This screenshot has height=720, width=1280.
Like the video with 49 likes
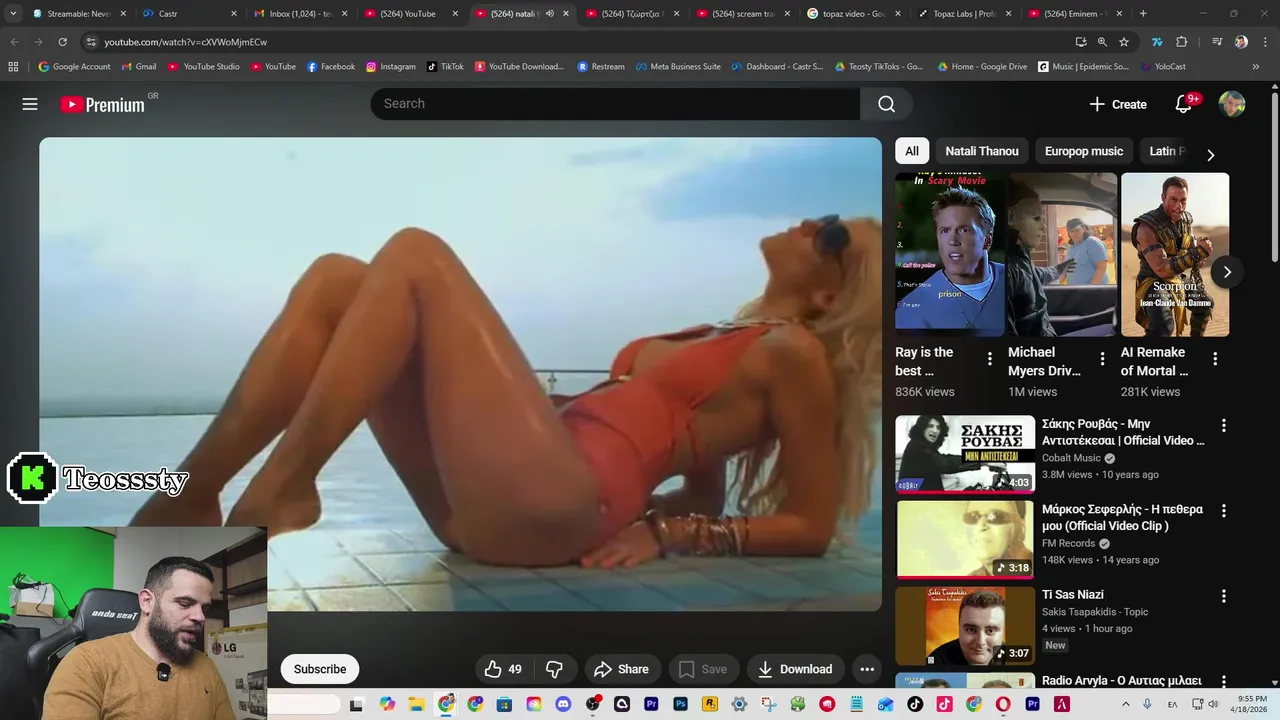coord(504,669)
